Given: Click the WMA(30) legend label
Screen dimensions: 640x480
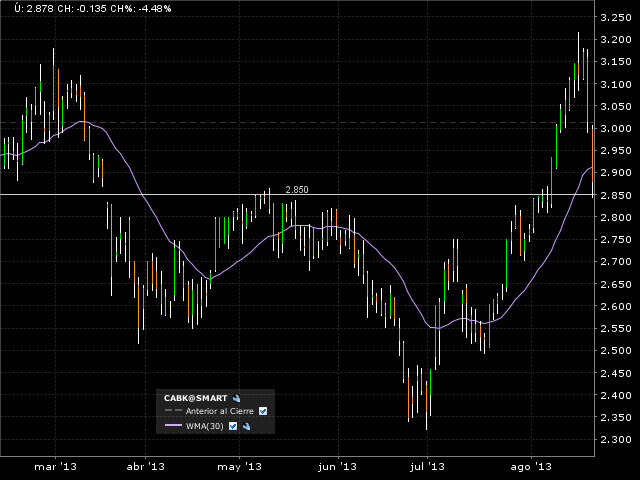Looking at the screenshot, I should click(205, 426).
